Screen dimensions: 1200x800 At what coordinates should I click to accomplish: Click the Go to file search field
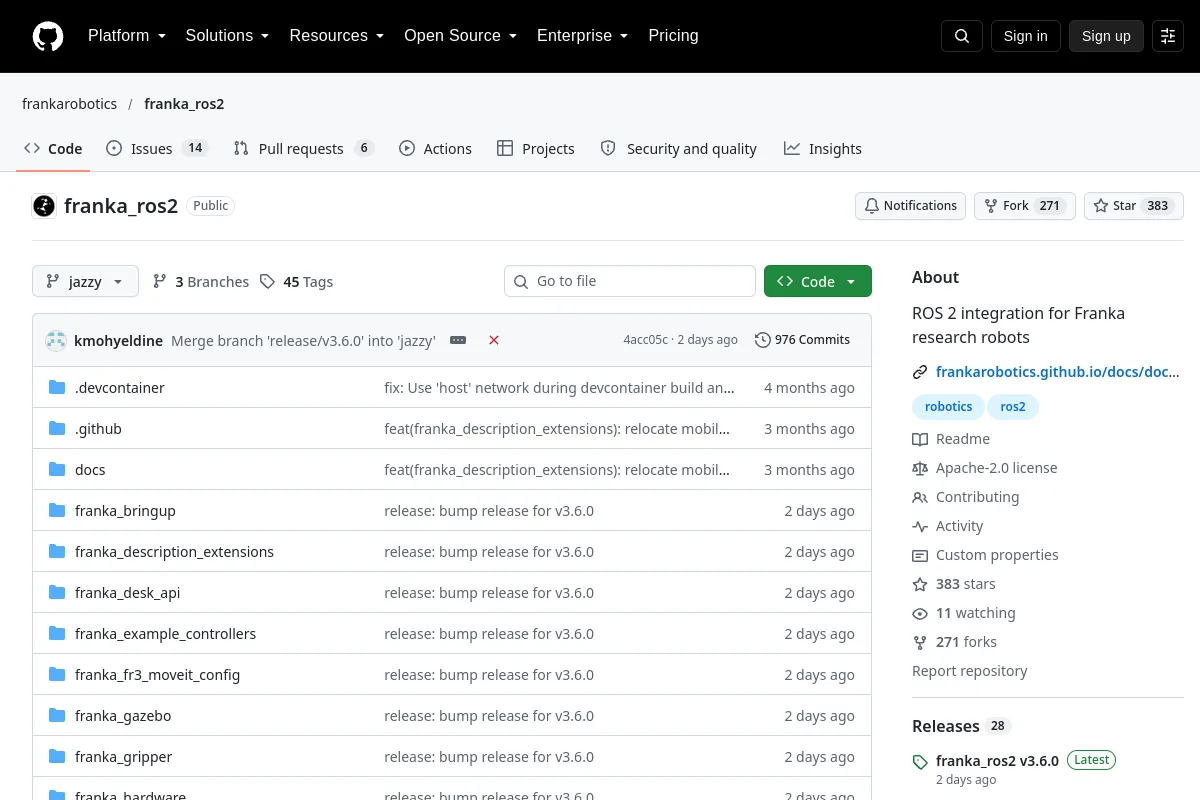[x=630, y=282]
